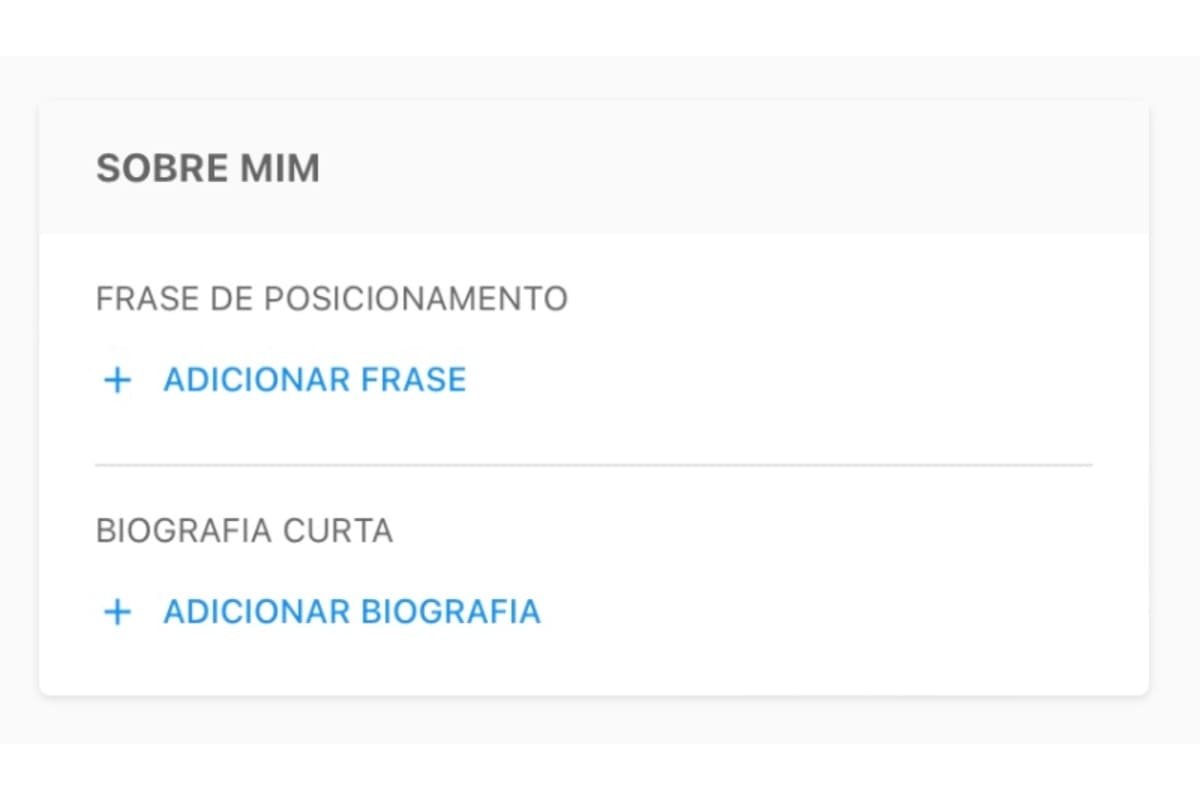Click the BIOGRAFIA CURTA label

pos(244,531)
